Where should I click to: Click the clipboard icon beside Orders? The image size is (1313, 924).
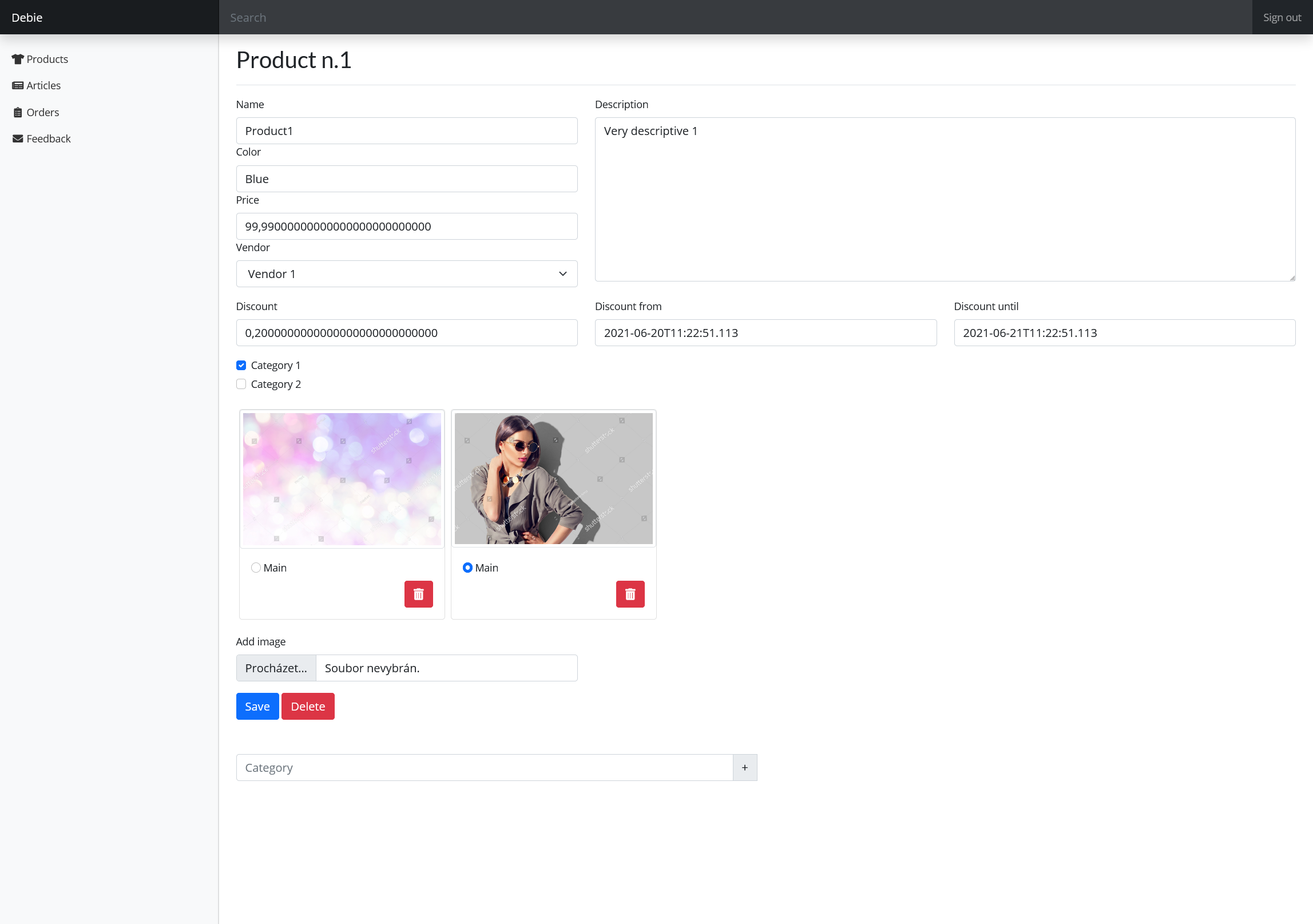18,112
